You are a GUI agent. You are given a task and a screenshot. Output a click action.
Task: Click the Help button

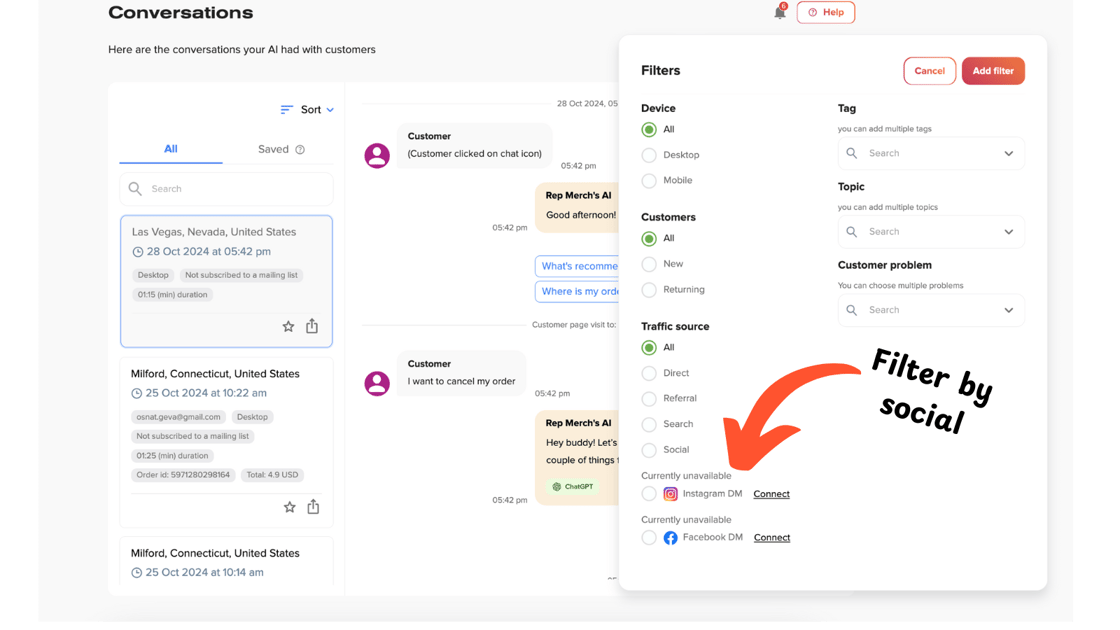tap(826, 12)
